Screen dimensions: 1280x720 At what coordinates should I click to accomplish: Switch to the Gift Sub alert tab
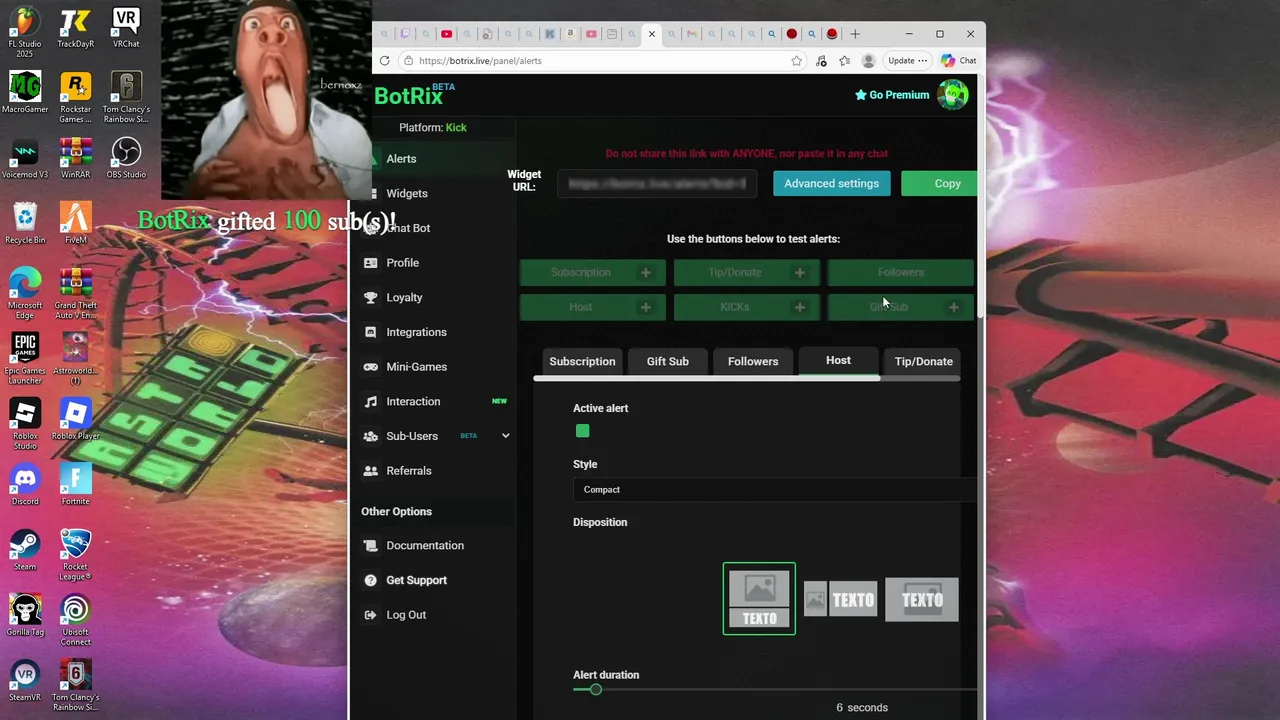(667, 361)
